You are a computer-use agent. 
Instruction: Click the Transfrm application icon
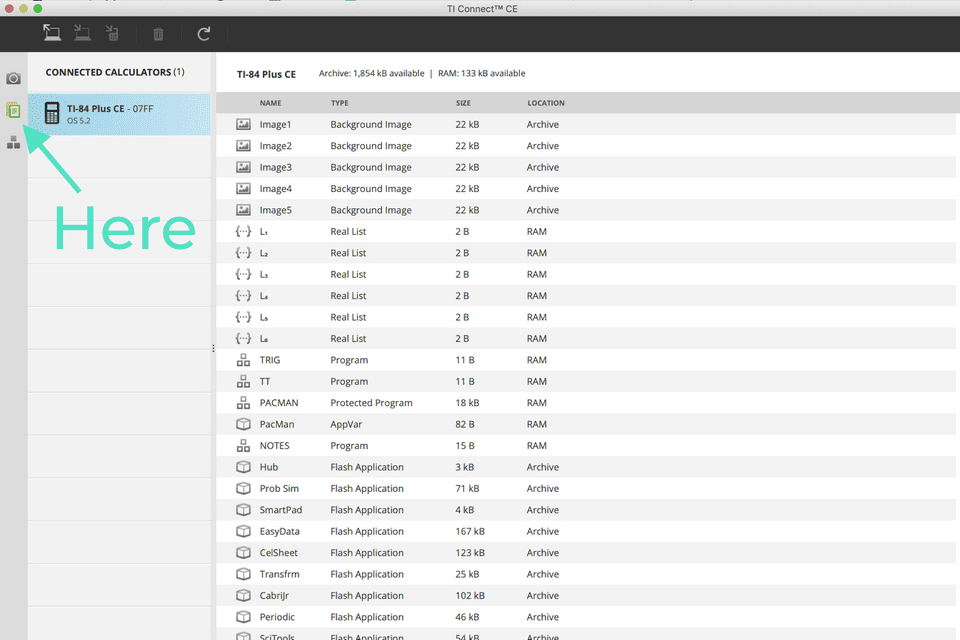coord(243,574)
